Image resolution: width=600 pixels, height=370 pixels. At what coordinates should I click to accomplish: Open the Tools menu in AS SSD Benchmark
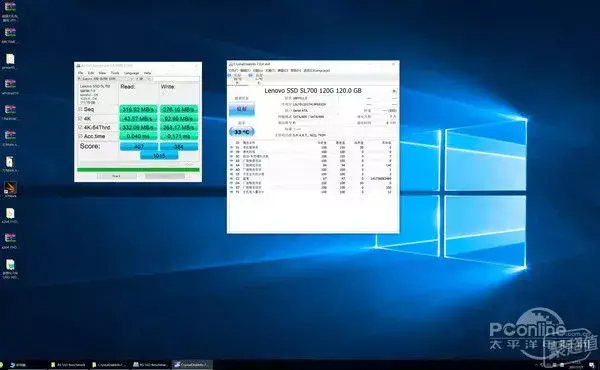[115, 73]
